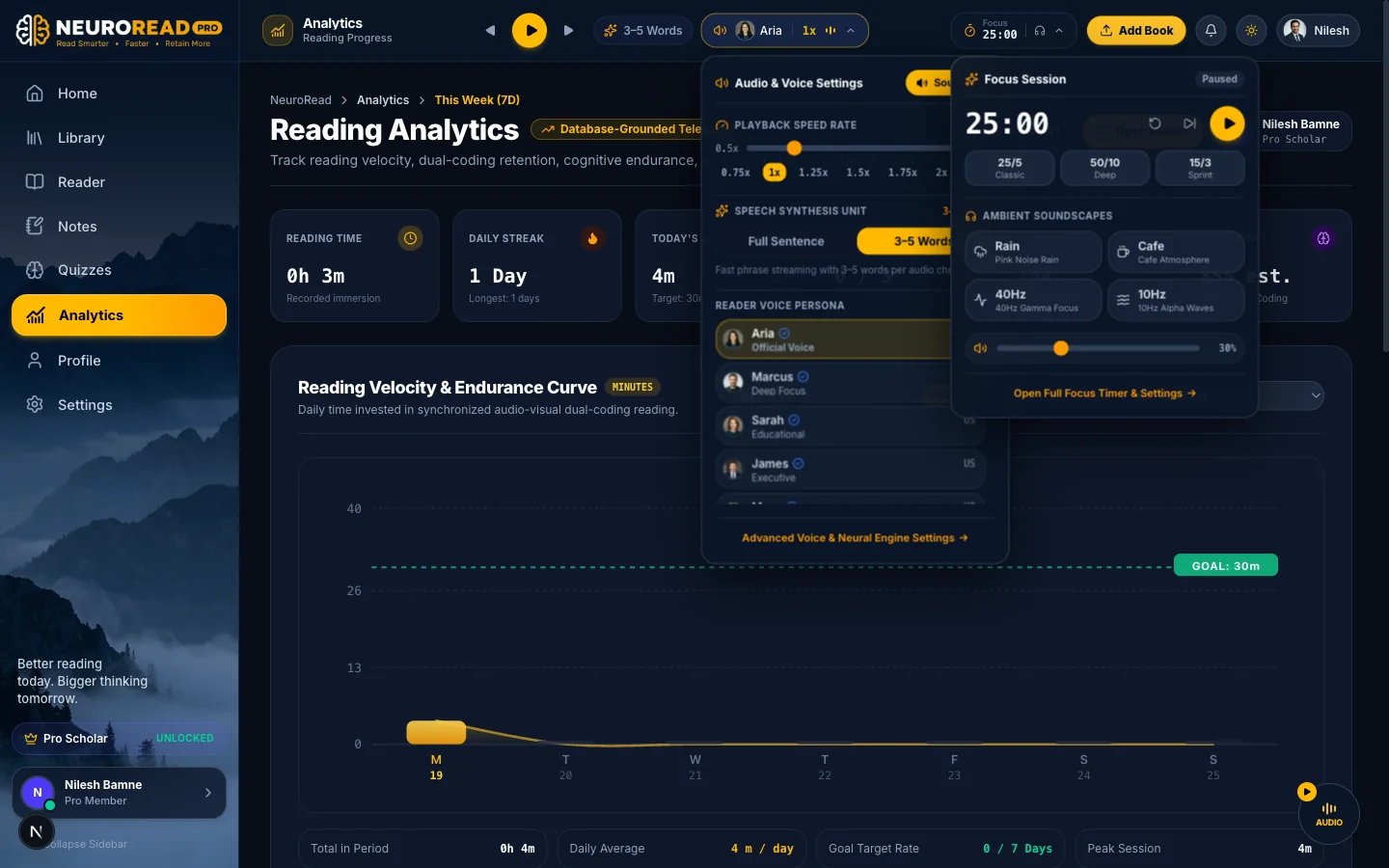Select James Executive voice persona
1389x868 pixels.
click(x=851, y=470)
